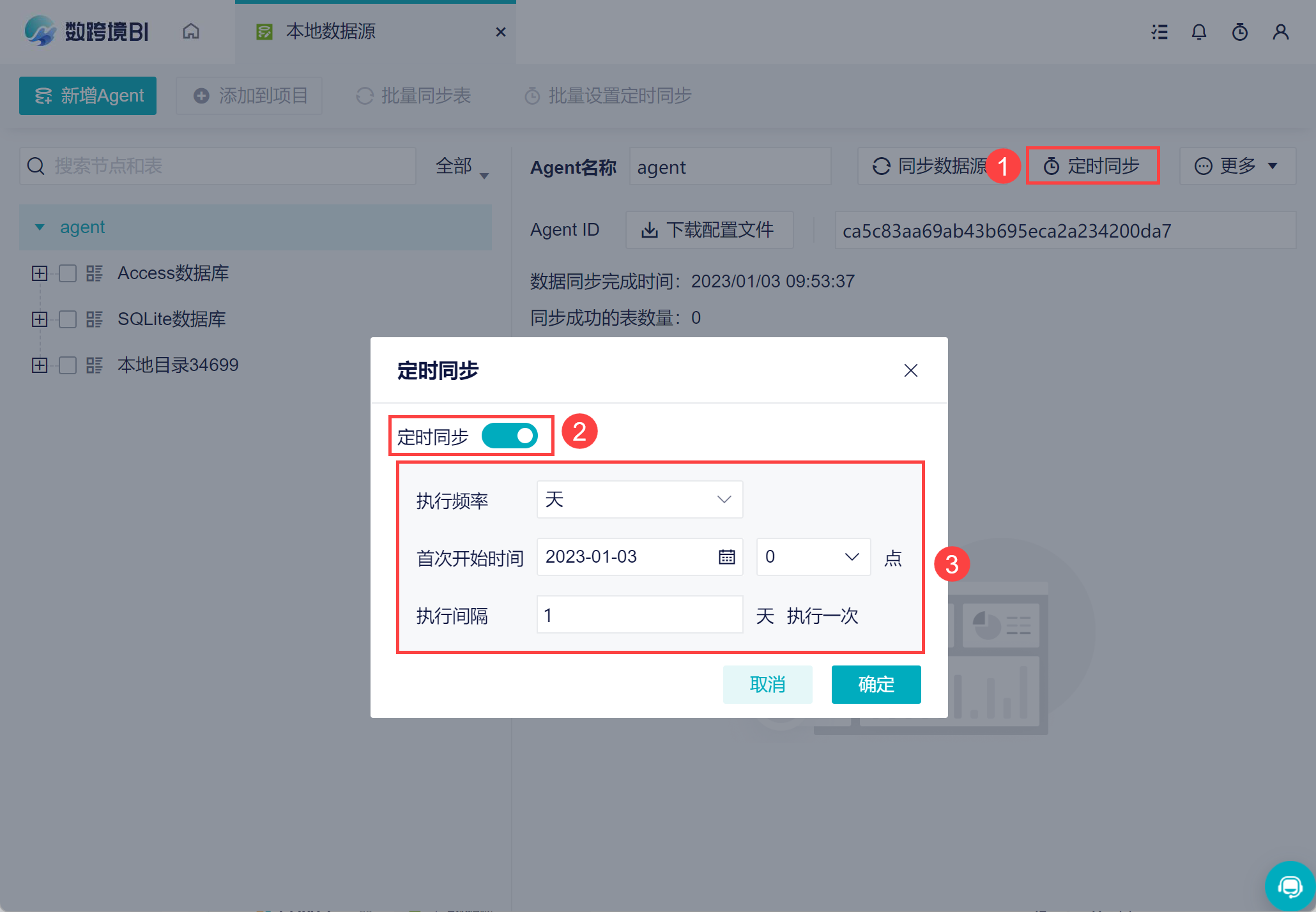Screen dimensions: 1316x912
Task: Open the customer support chat bubble
Action: click(1290, 886)
